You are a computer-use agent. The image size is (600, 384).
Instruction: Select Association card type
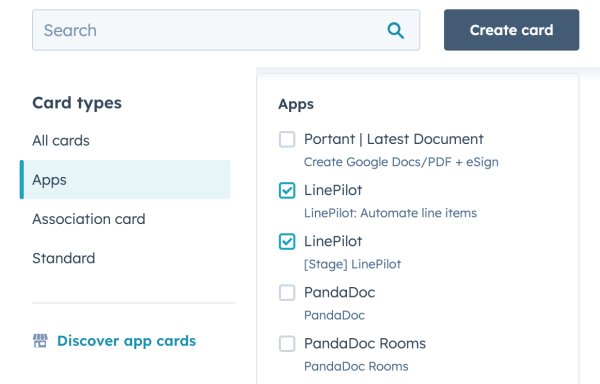click(89, 219)
